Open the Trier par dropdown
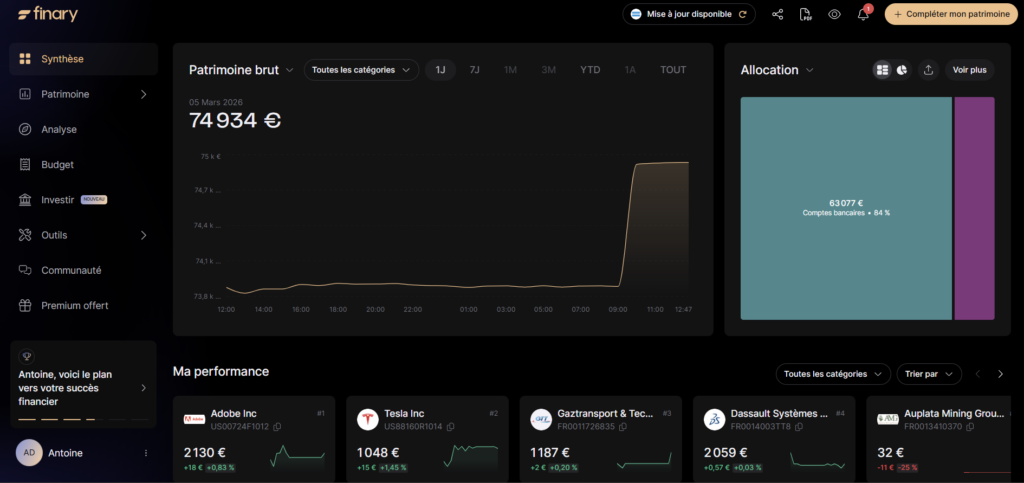This screenshot has width=1024, height=483. [x=928, y=374]
